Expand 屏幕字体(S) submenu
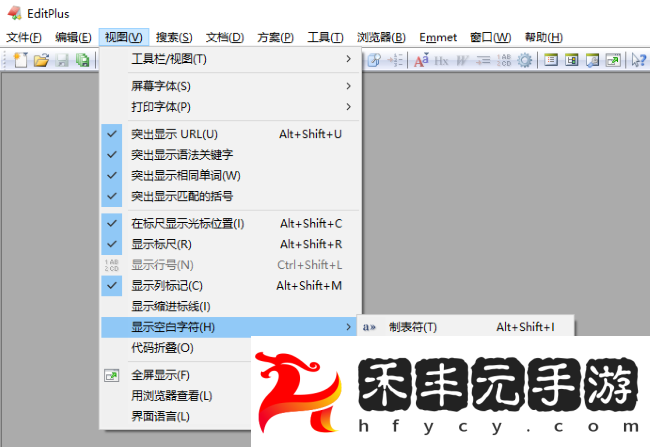 click(x=230, y=86)
